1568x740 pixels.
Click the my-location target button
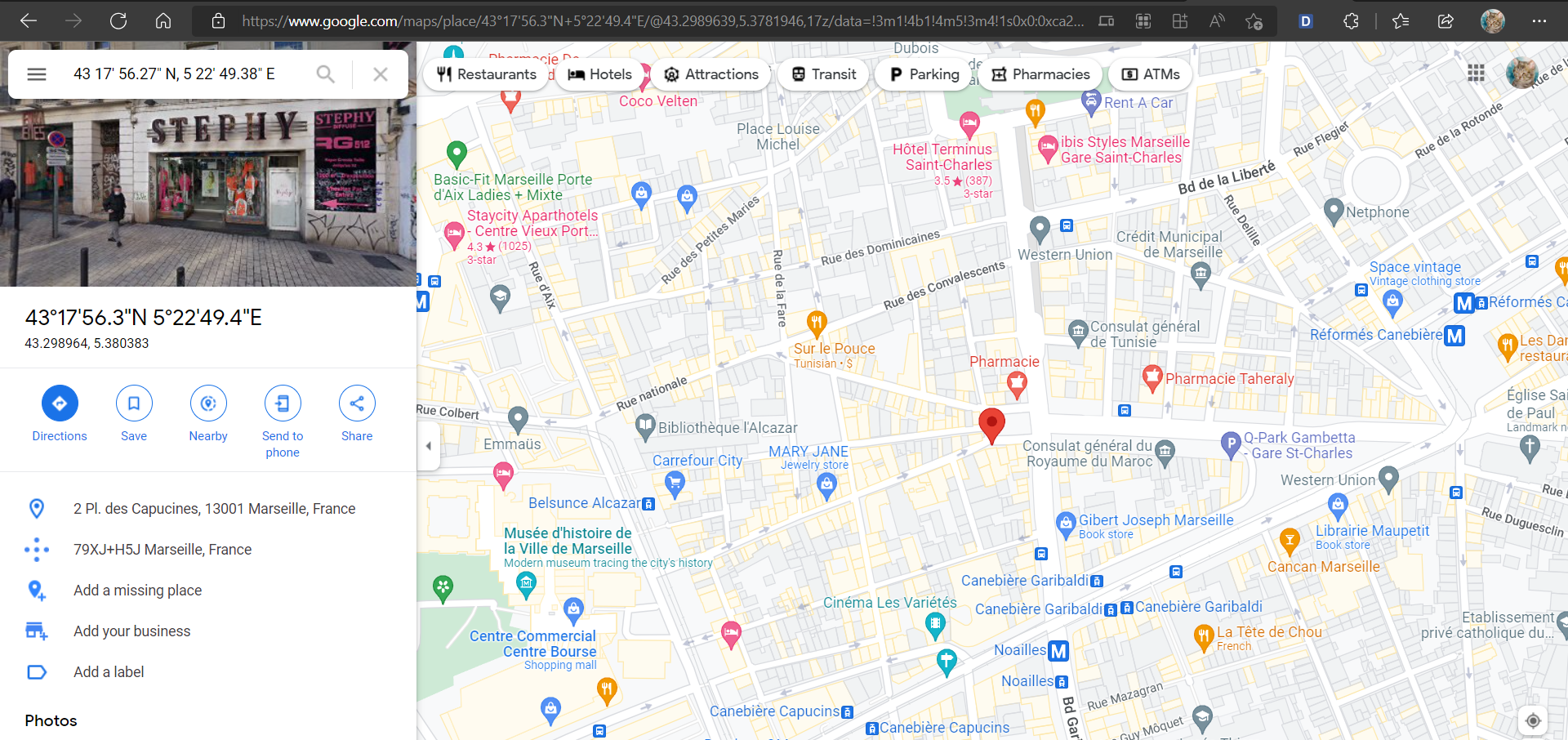(x=1533, y=720)
